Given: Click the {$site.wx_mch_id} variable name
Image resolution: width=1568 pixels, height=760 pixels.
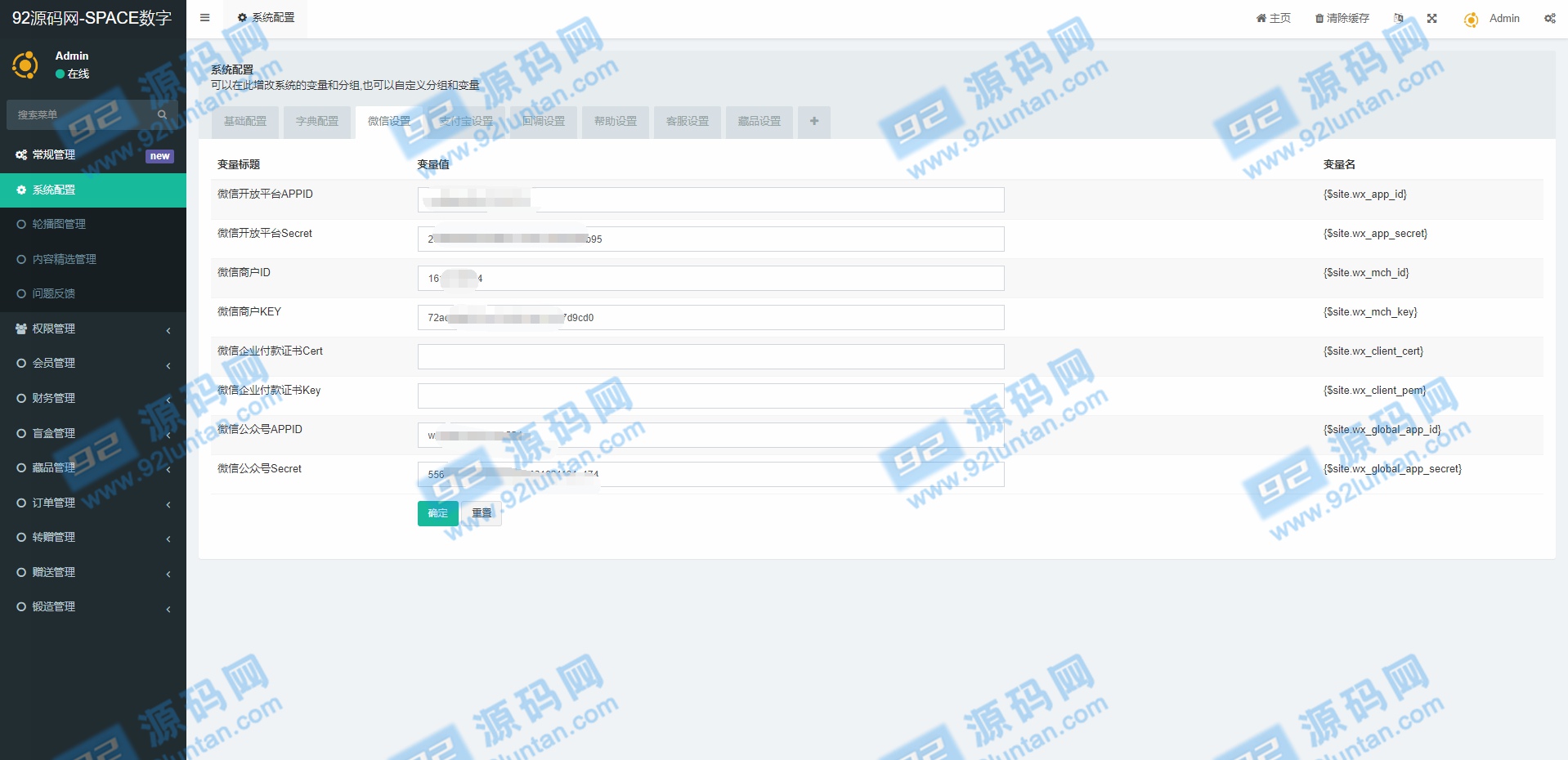Looking at the screenshot, I should tap(1366, 273).
